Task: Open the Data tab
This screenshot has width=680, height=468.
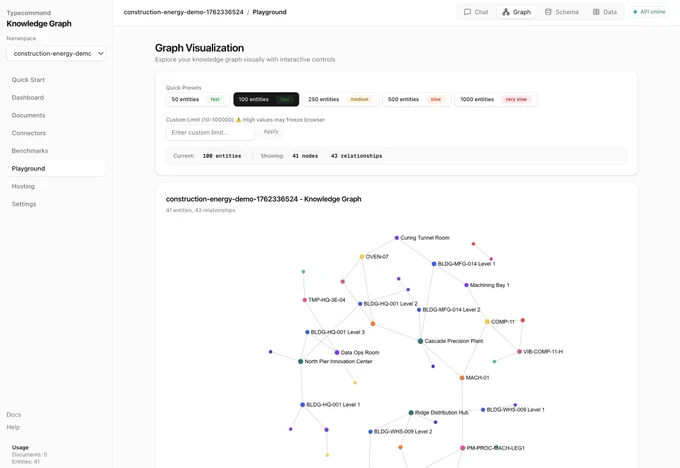Action: 605,12
